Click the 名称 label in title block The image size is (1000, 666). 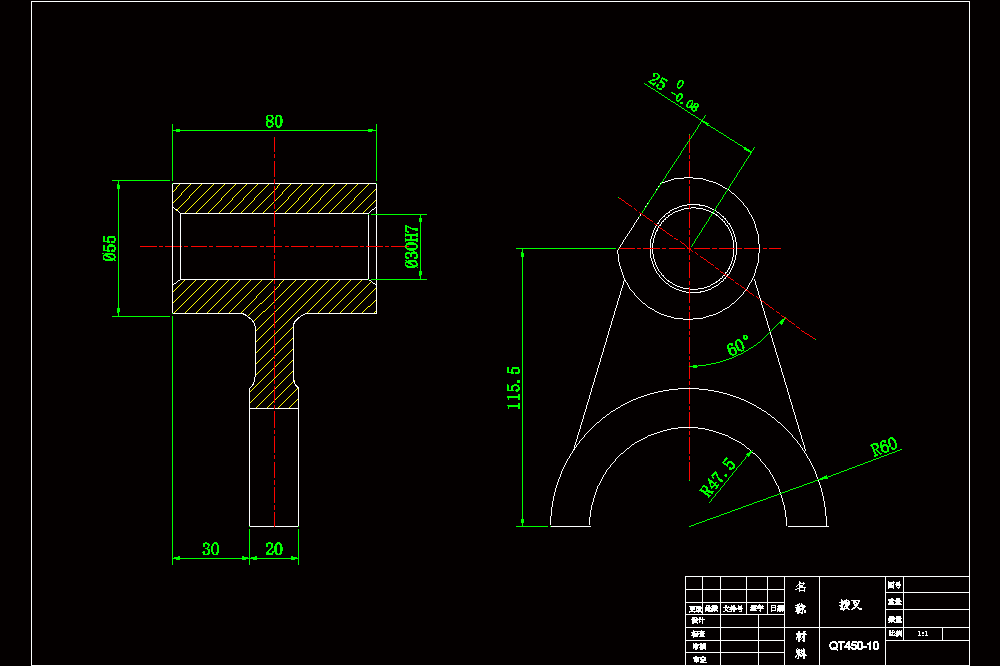801,598
